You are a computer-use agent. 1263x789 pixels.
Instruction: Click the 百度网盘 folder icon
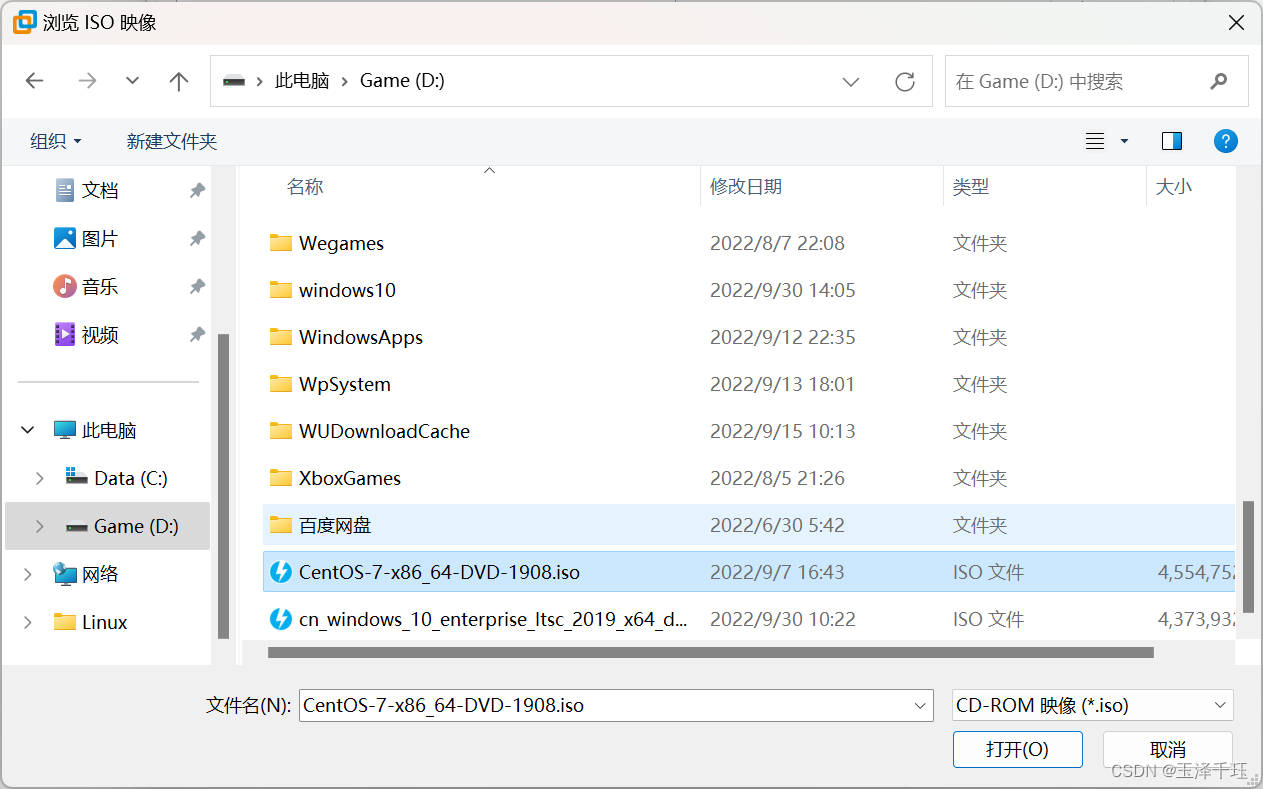click(x=281, y=525)
